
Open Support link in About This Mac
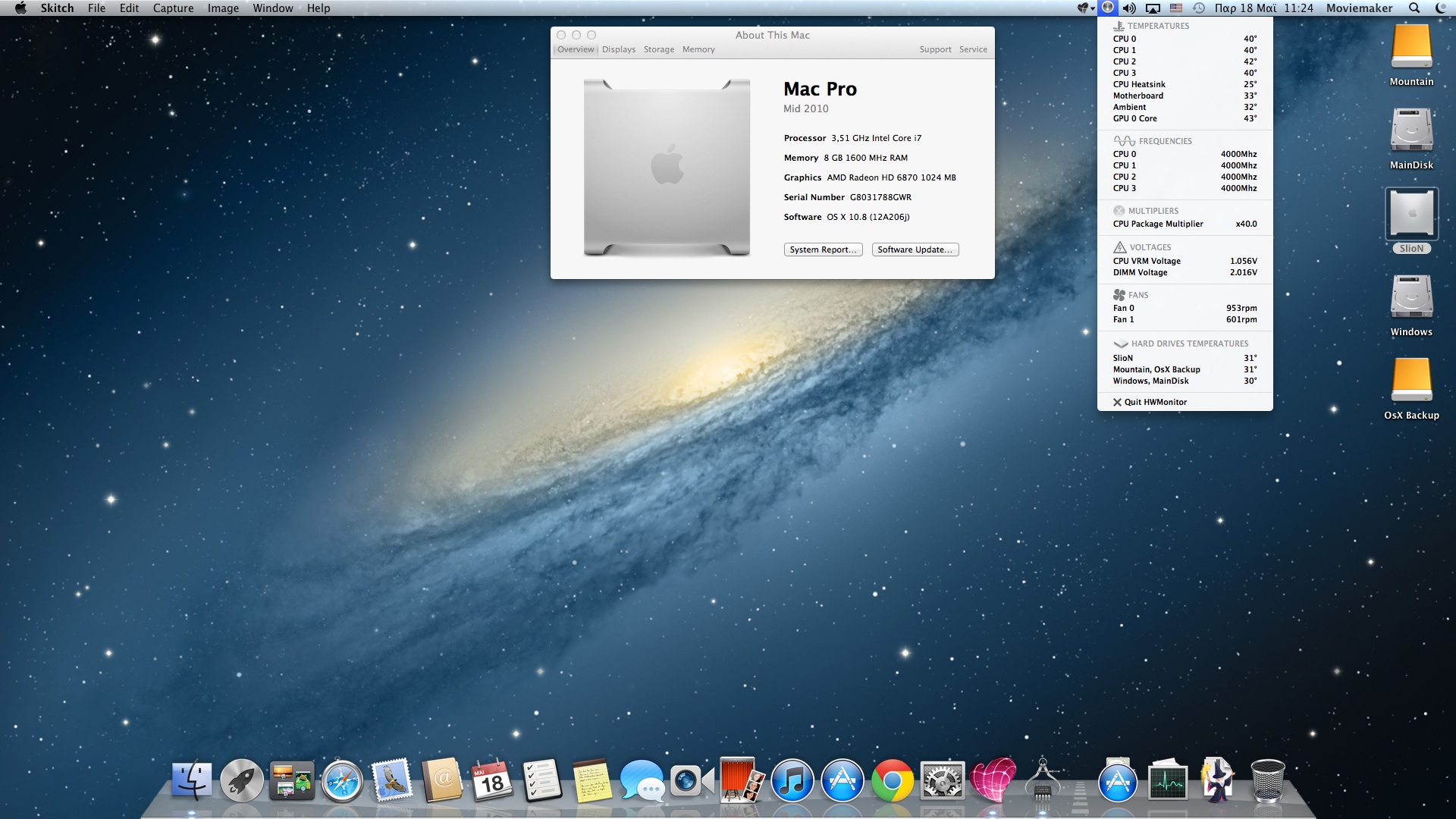click(935, 49)
